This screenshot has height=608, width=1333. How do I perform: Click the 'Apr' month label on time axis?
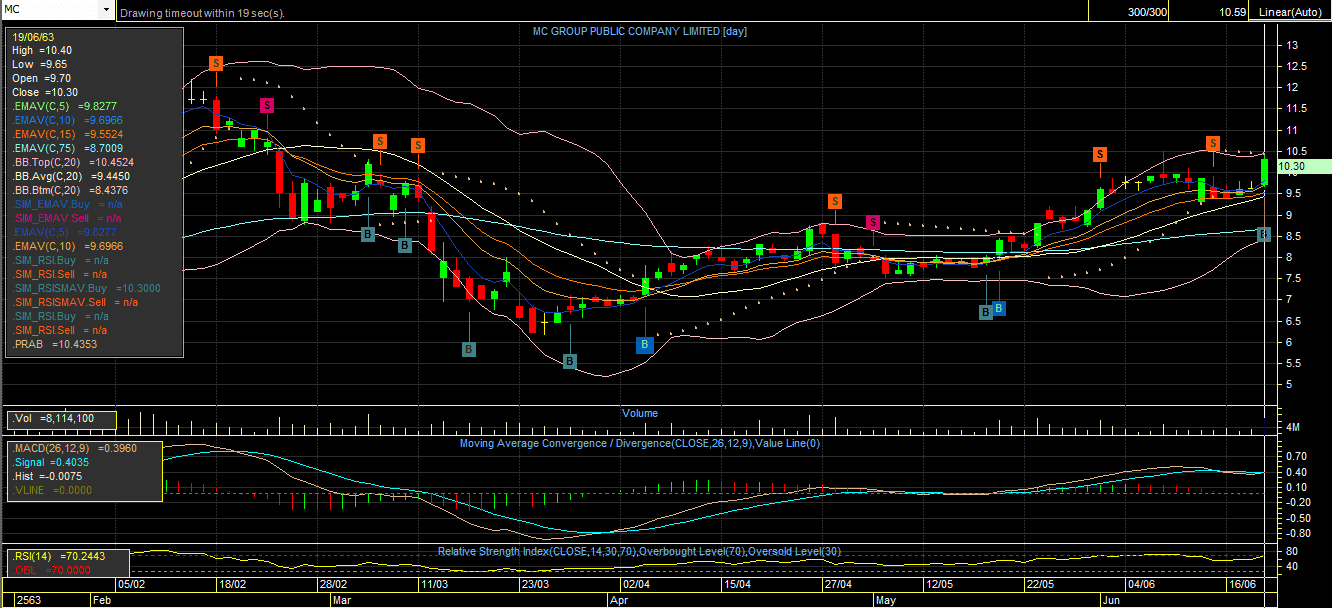pyautogui.click(x=620, y=601)
